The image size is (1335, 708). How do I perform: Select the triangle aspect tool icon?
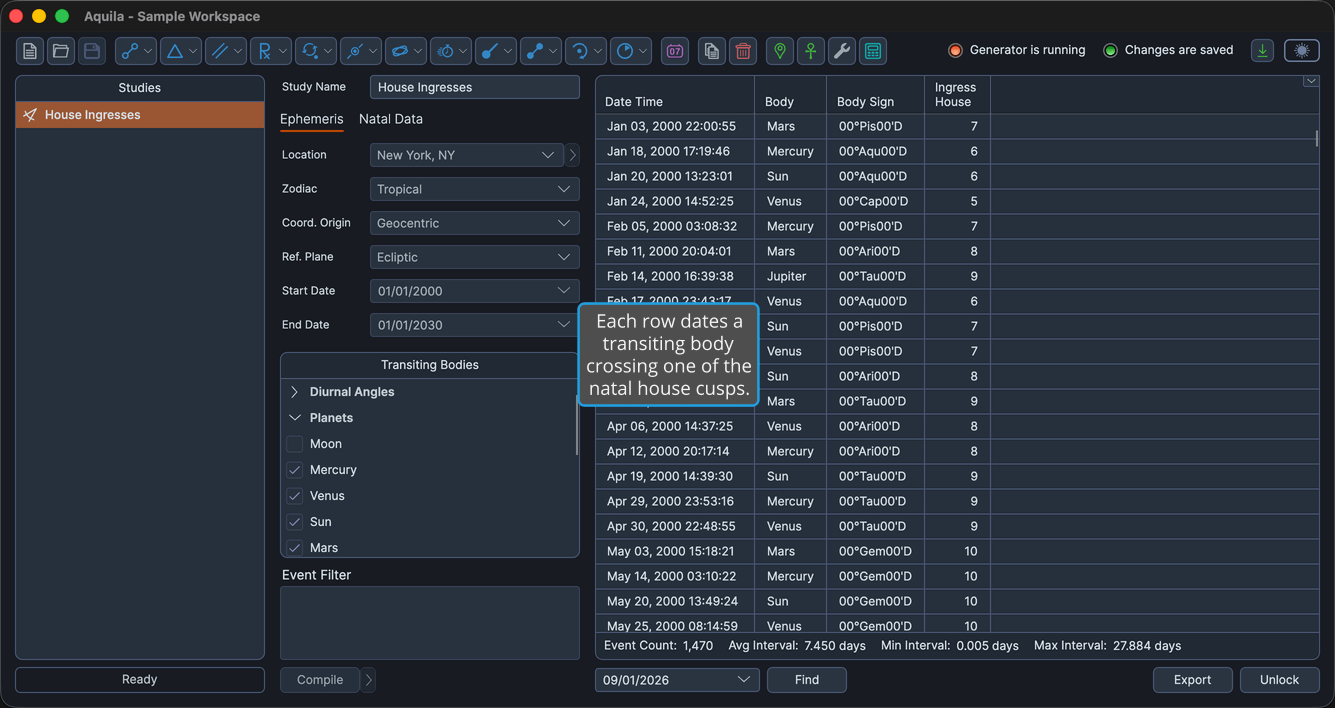[175, 51]
